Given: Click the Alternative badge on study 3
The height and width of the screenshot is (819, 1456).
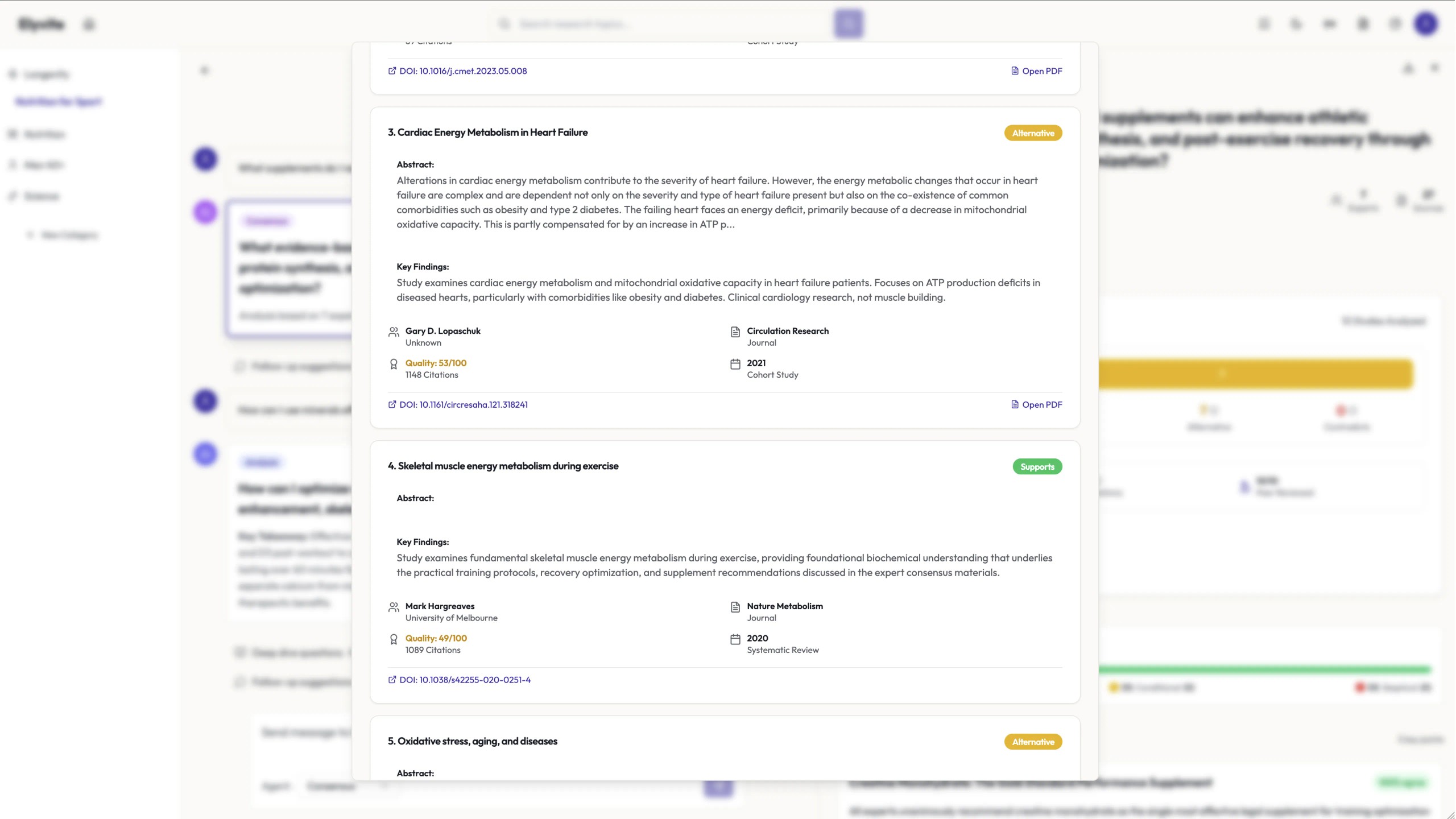Looking at the screenshot, I should tap(1033, 133).
